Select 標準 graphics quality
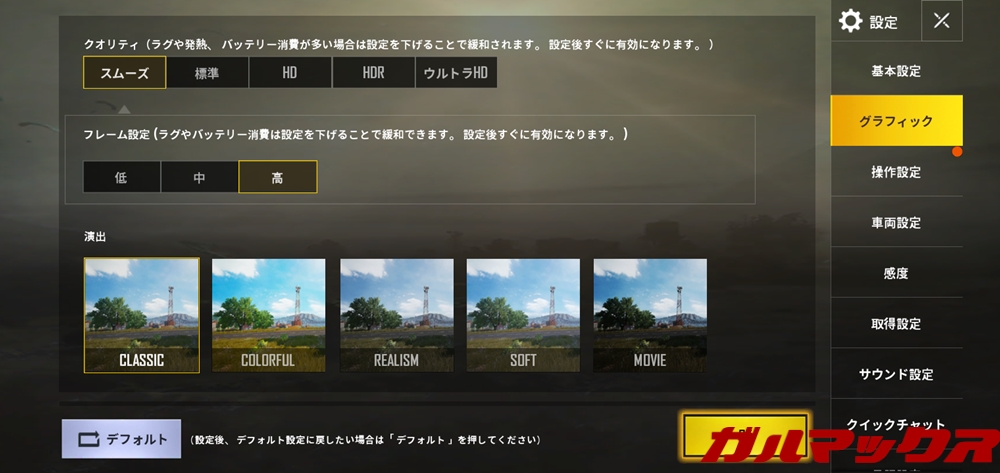Viewport: 1000px width, 473px height. click(x=207, y=73)
